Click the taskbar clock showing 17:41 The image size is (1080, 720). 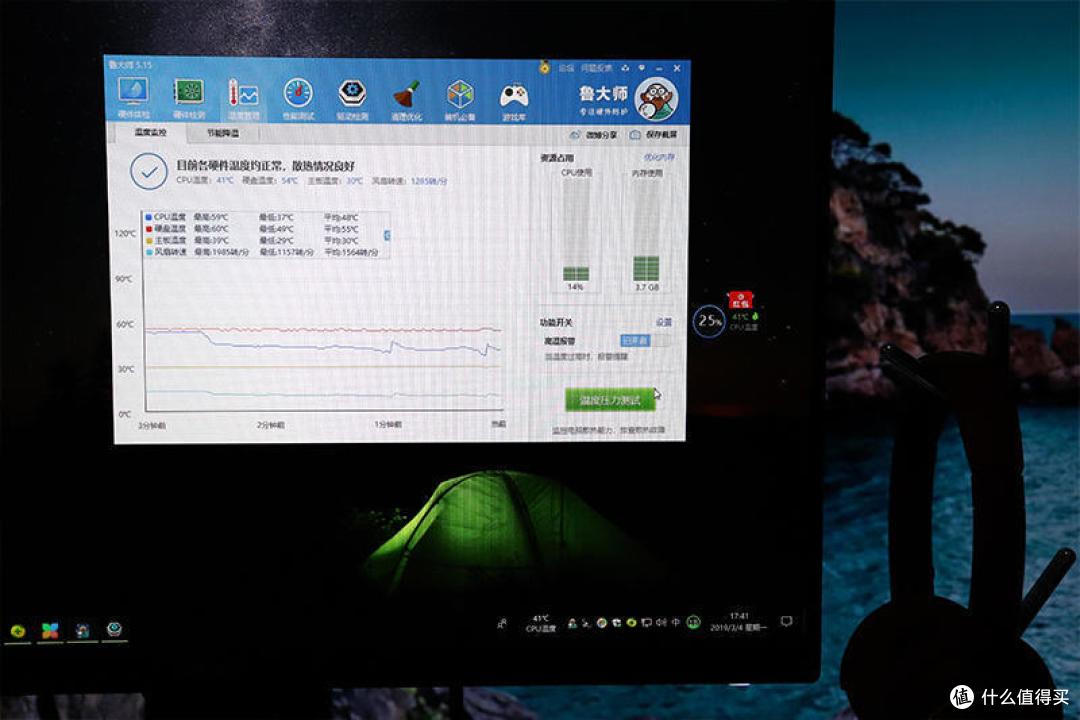(738, 621)
